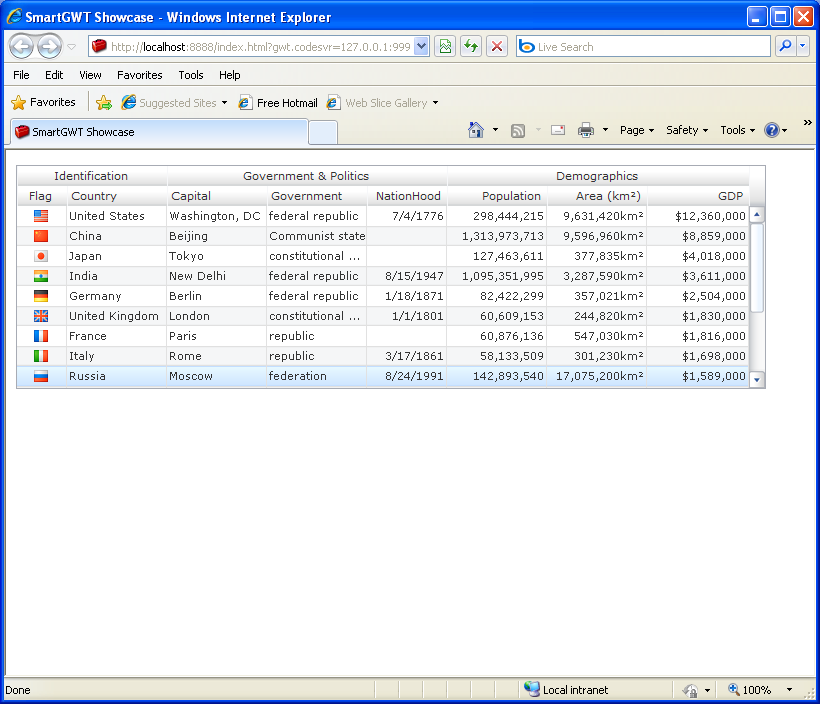Sort by the GDP column header

pos(698,196)
